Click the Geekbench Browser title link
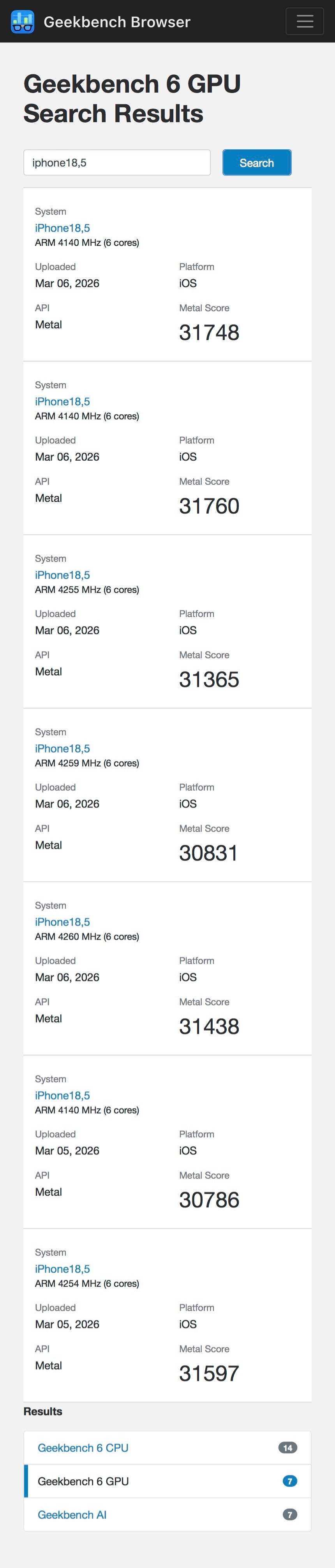335x1568 pixels. 117,22
